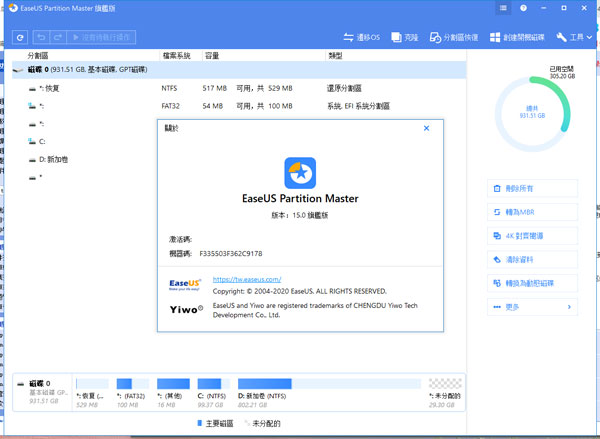The height and width of the screenshot is (439, 600).
Task: Click 轉換為動態磁碟 dynamic disk button
Action: [532, 284]
